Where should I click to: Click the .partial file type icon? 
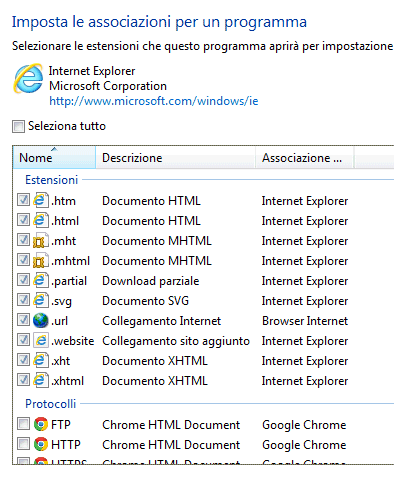(x=41, y=280)
